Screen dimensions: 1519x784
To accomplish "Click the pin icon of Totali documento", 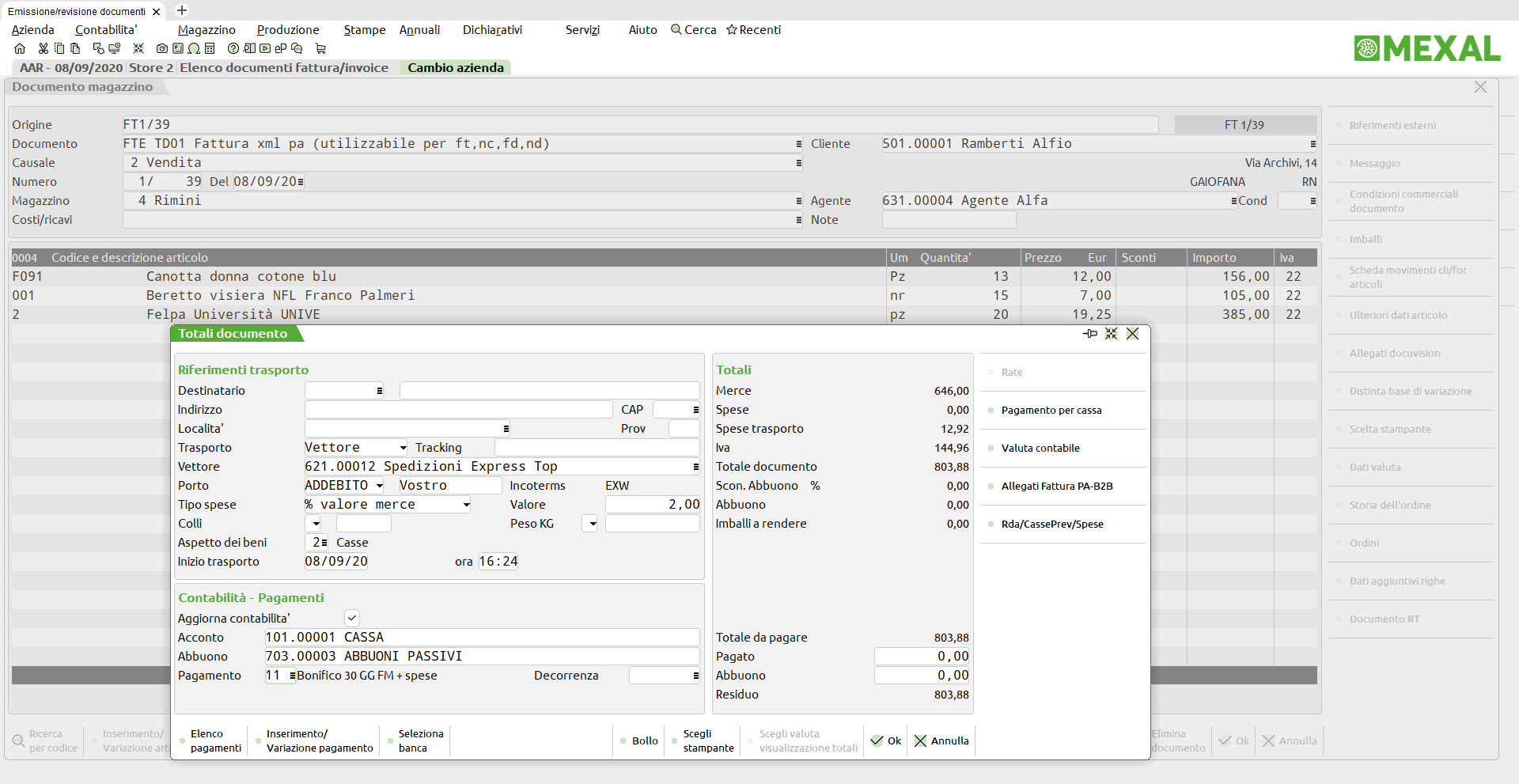I will [x=1090, y=334].
